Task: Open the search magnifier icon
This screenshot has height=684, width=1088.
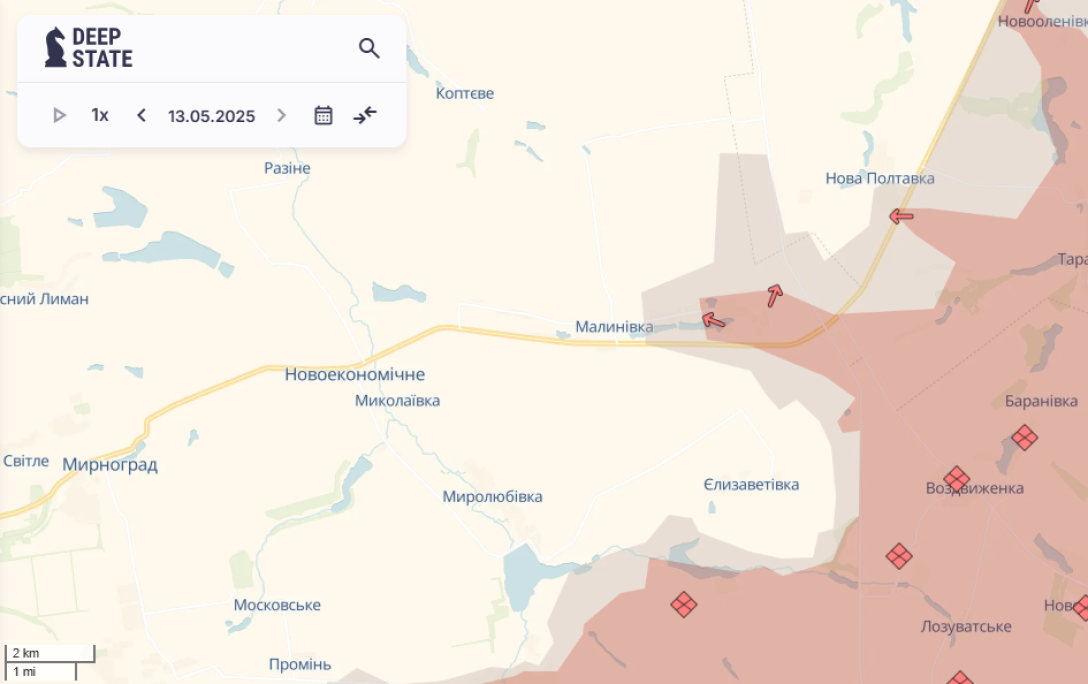Action: click(x=369, y=48)
